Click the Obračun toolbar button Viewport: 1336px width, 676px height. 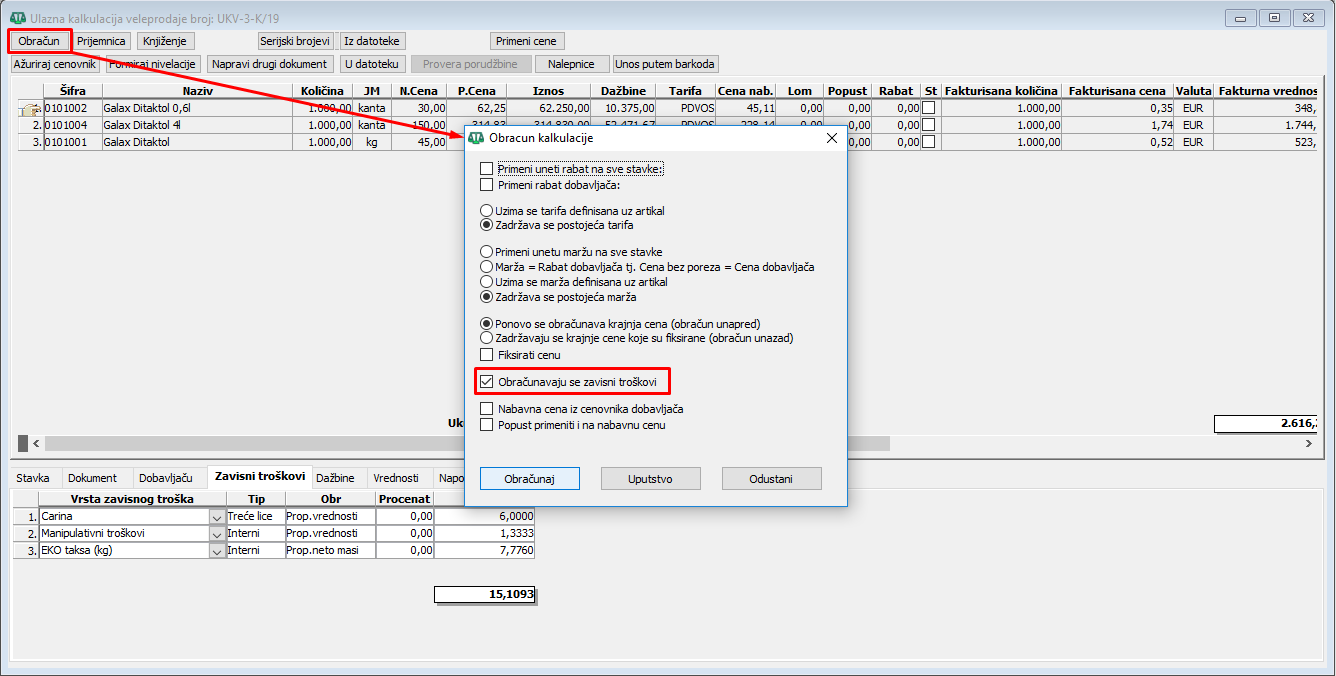point(40,41)
